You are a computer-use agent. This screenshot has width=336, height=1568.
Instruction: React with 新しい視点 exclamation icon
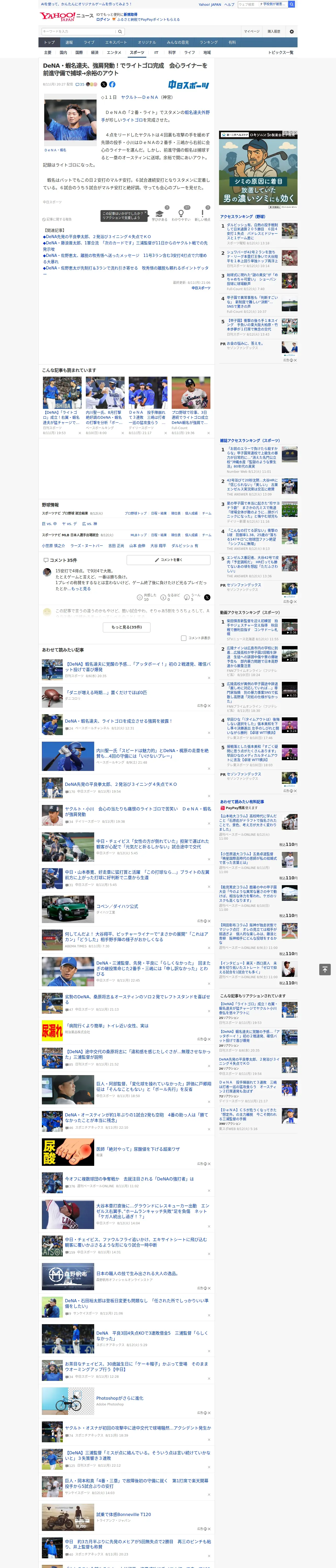(x=203, y=214)
